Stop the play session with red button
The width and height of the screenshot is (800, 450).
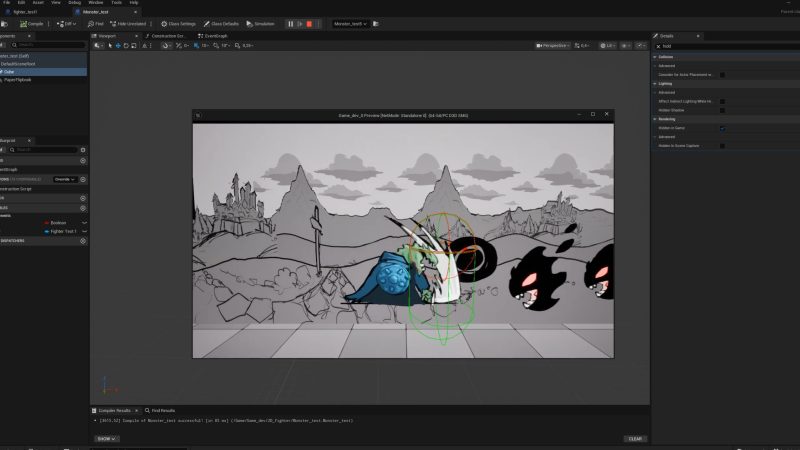(x=309, y=23)
